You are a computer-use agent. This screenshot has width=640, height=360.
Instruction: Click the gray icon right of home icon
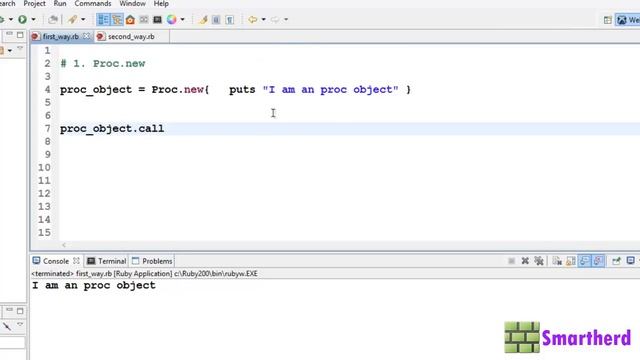tap(144, 19)
